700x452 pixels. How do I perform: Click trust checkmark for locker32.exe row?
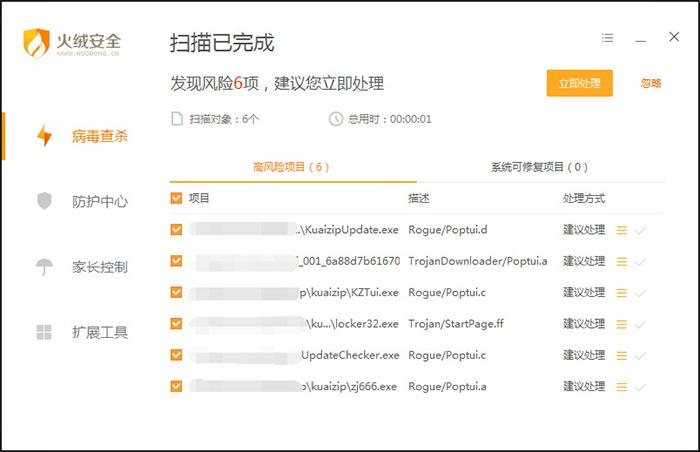[640, 324]
